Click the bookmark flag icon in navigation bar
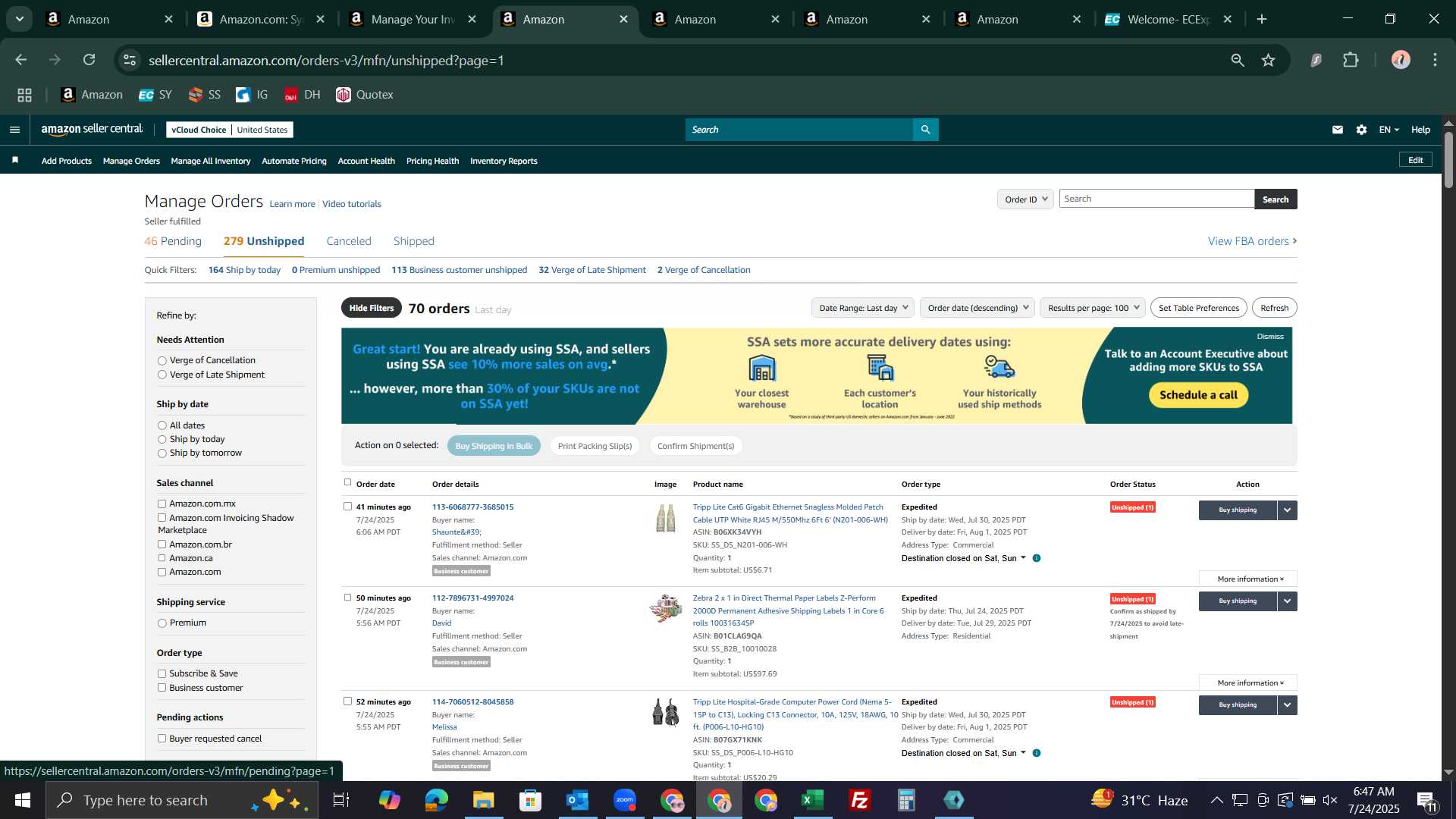The height and width of the screenshot is (819, 1456). pos(15,160)
